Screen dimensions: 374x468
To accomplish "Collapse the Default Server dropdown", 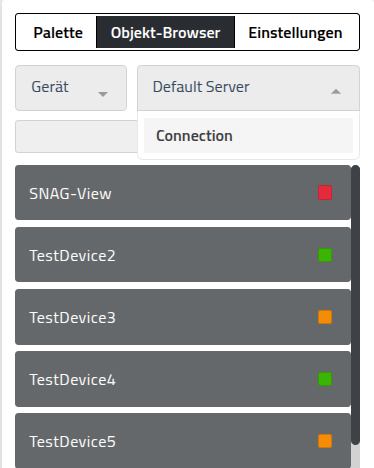I will click(x=248, y=88).
